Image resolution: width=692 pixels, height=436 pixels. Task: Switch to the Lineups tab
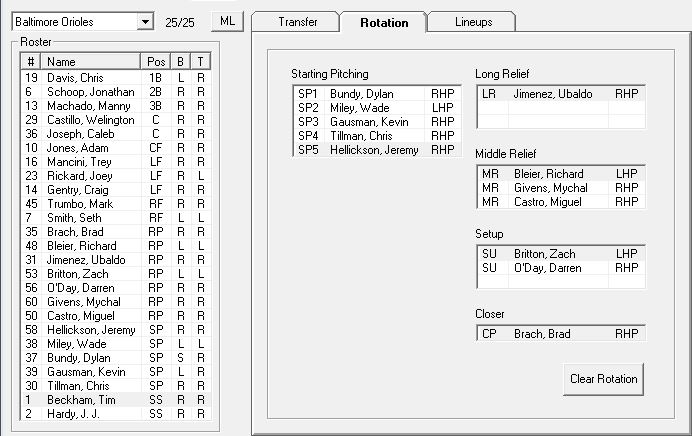[473, 22]
